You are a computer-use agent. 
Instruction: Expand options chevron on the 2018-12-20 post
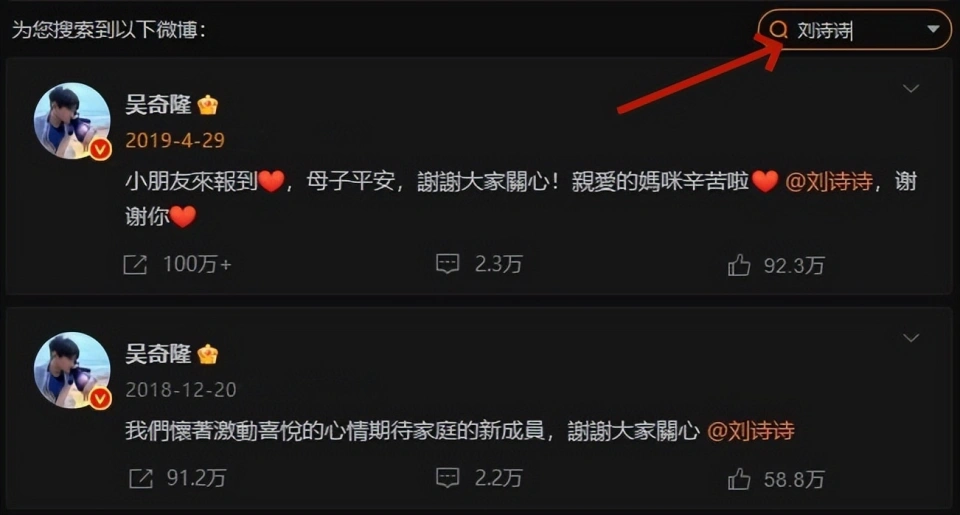pyautogui.click(x=911, y=338)
